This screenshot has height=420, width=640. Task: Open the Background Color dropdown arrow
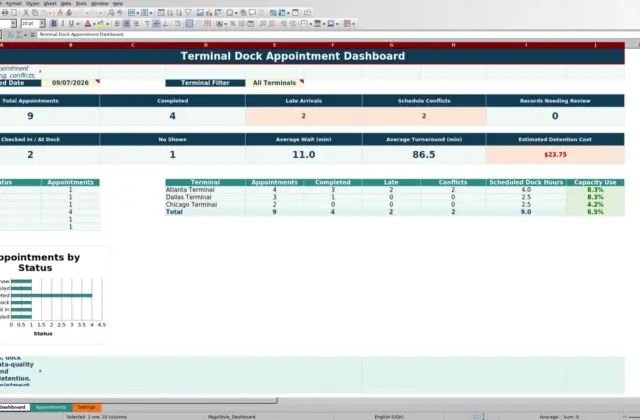(107, 24)
